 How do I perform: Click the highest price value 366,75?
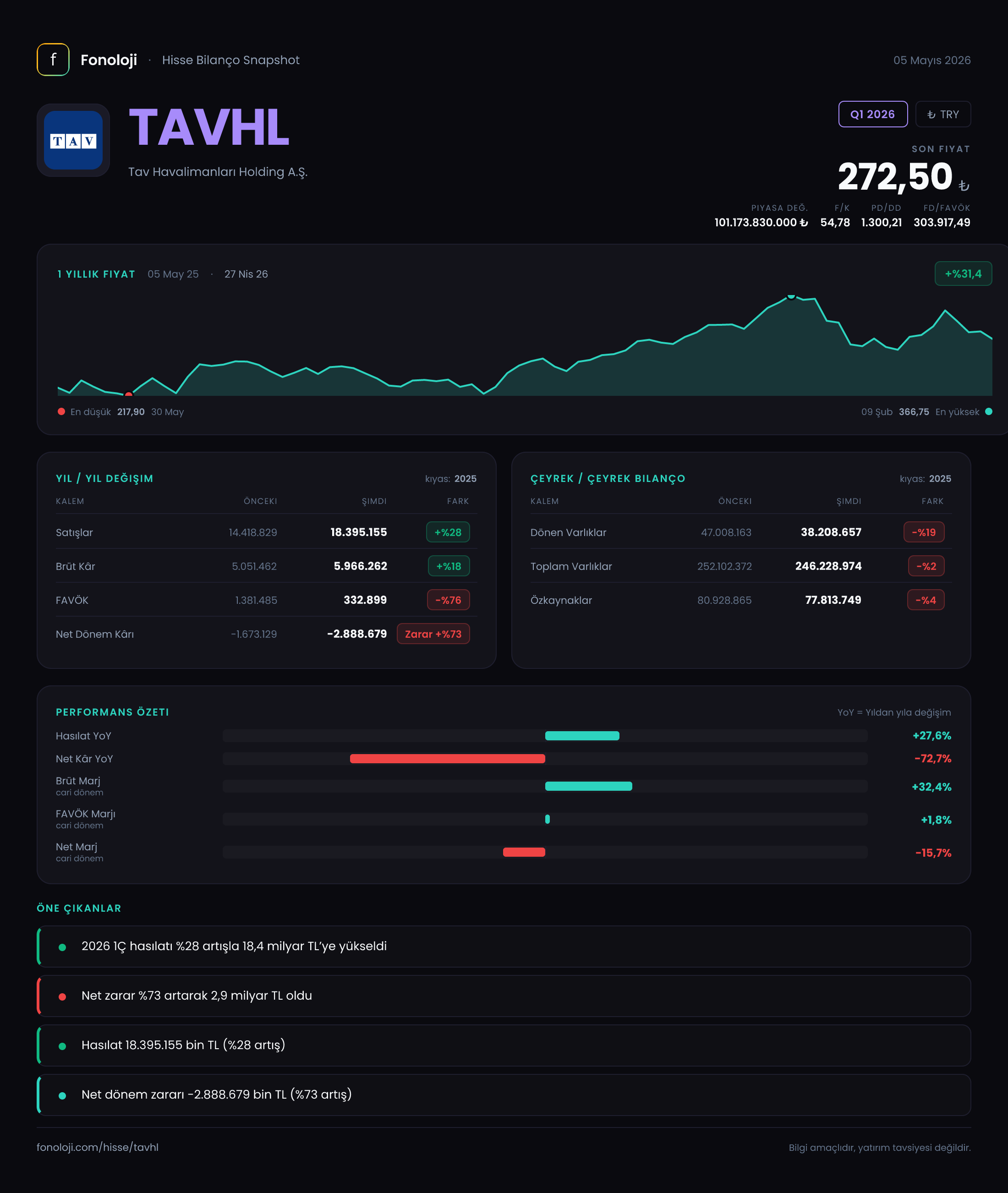914,411
